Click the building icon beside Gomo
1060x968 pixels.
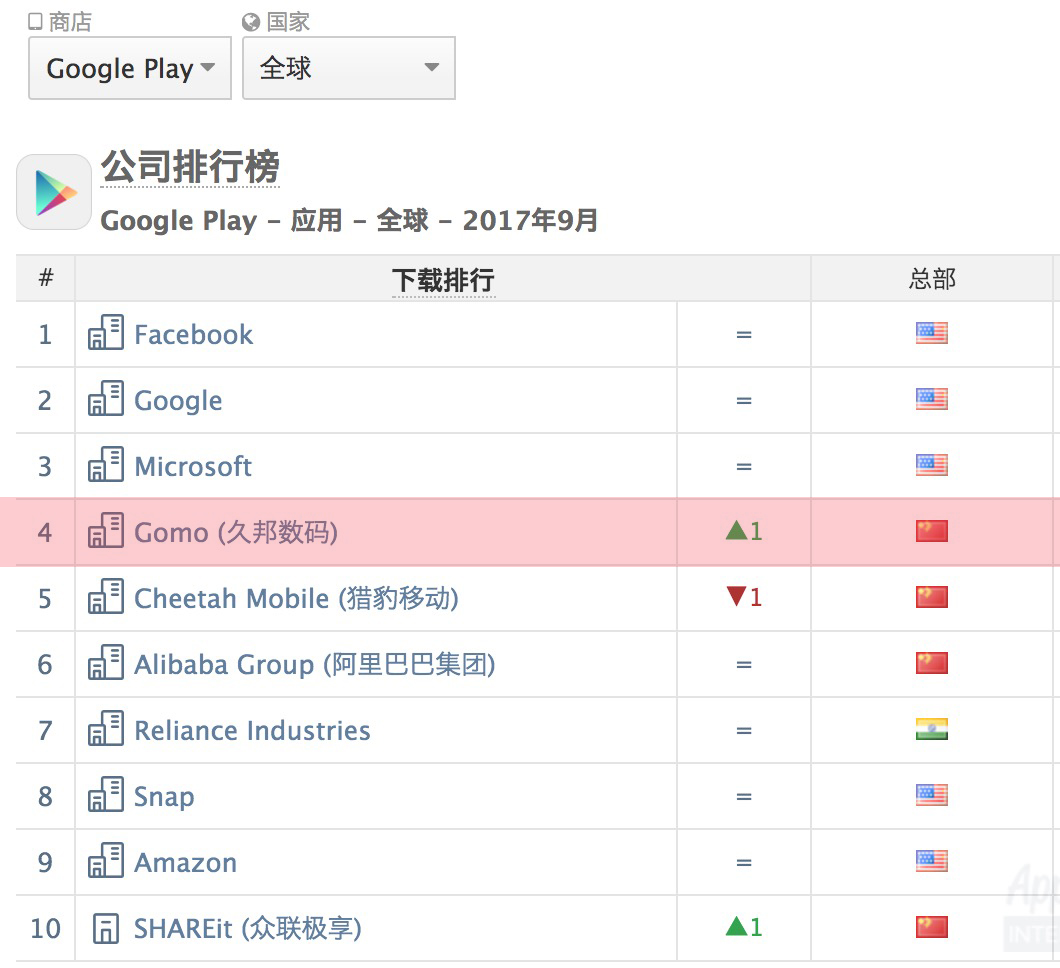(x=105, y=530)
